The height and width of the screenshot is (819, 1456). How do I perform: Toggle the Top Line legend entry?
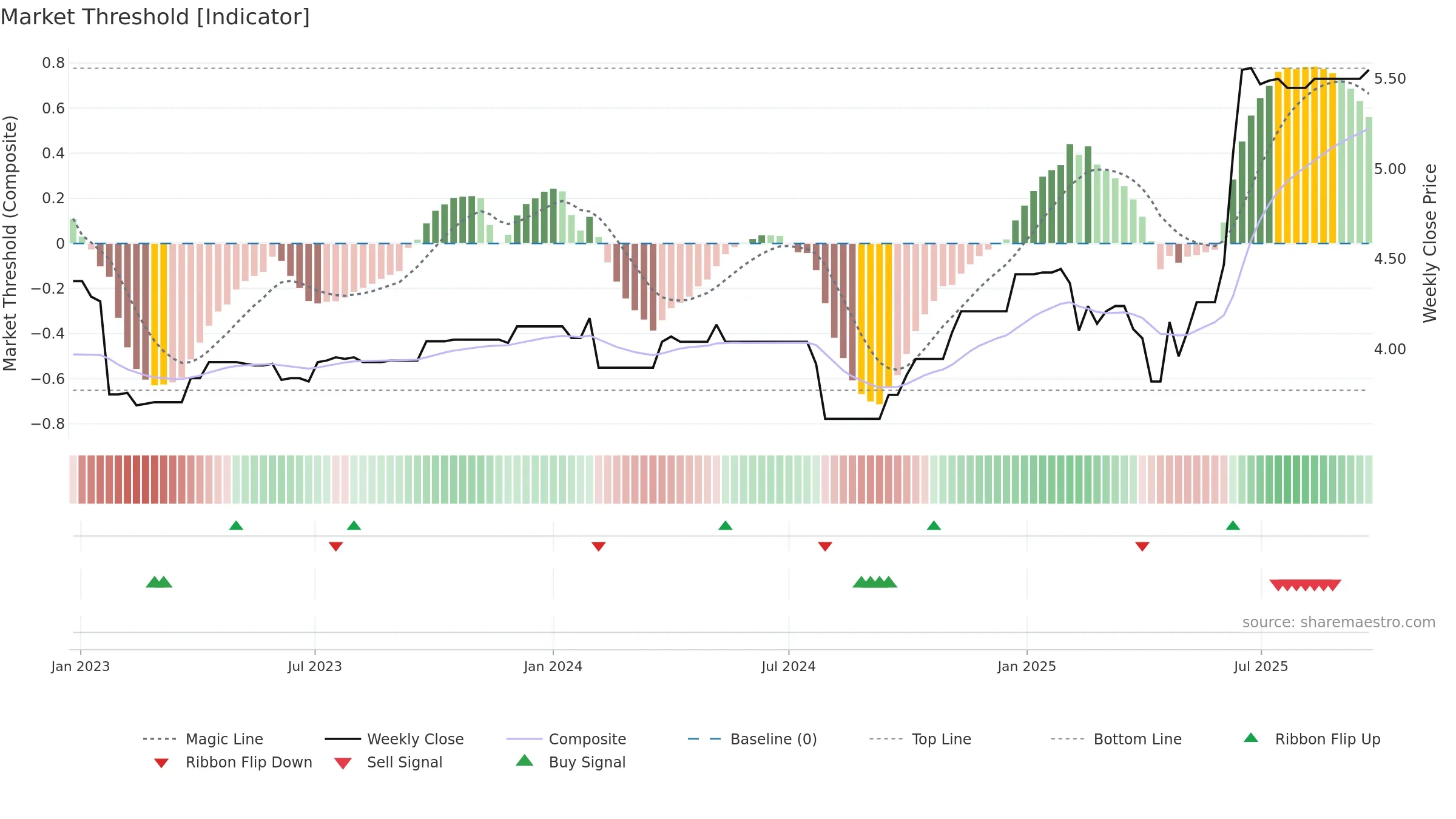point(920,739)
